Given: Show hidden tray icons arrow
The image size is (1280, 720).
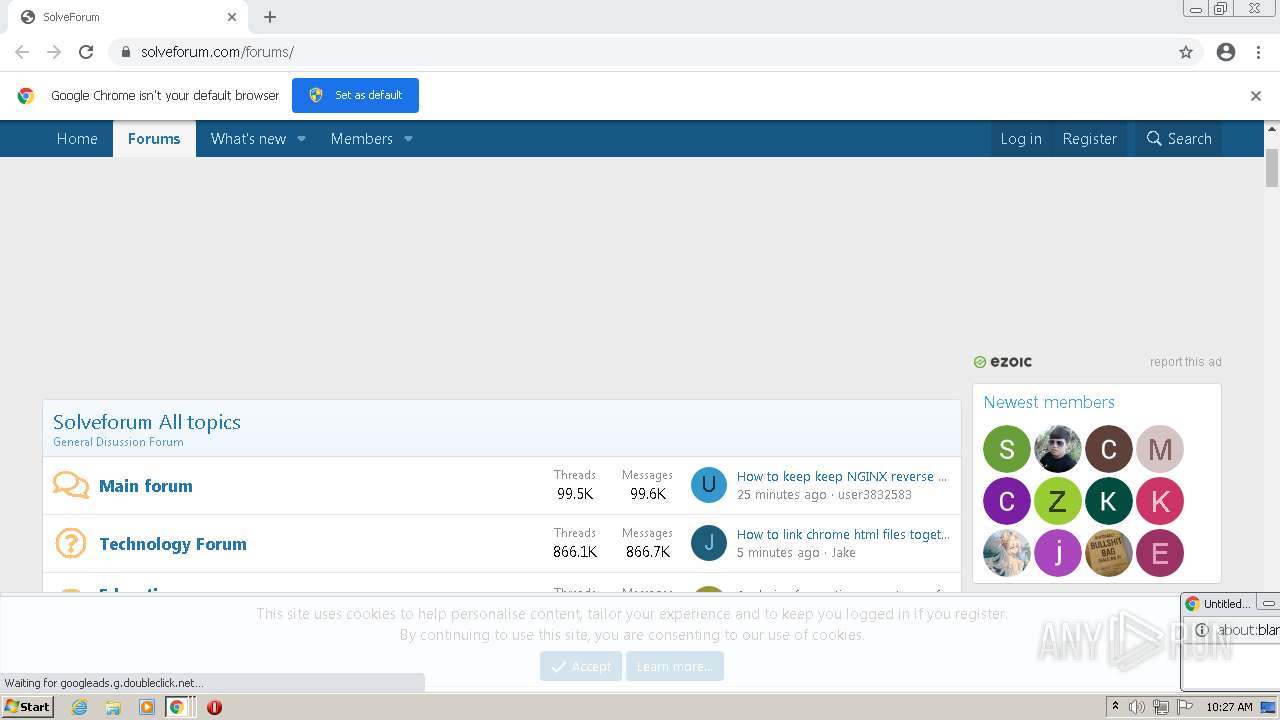Looking at the screenshot, I should 1115,707.
